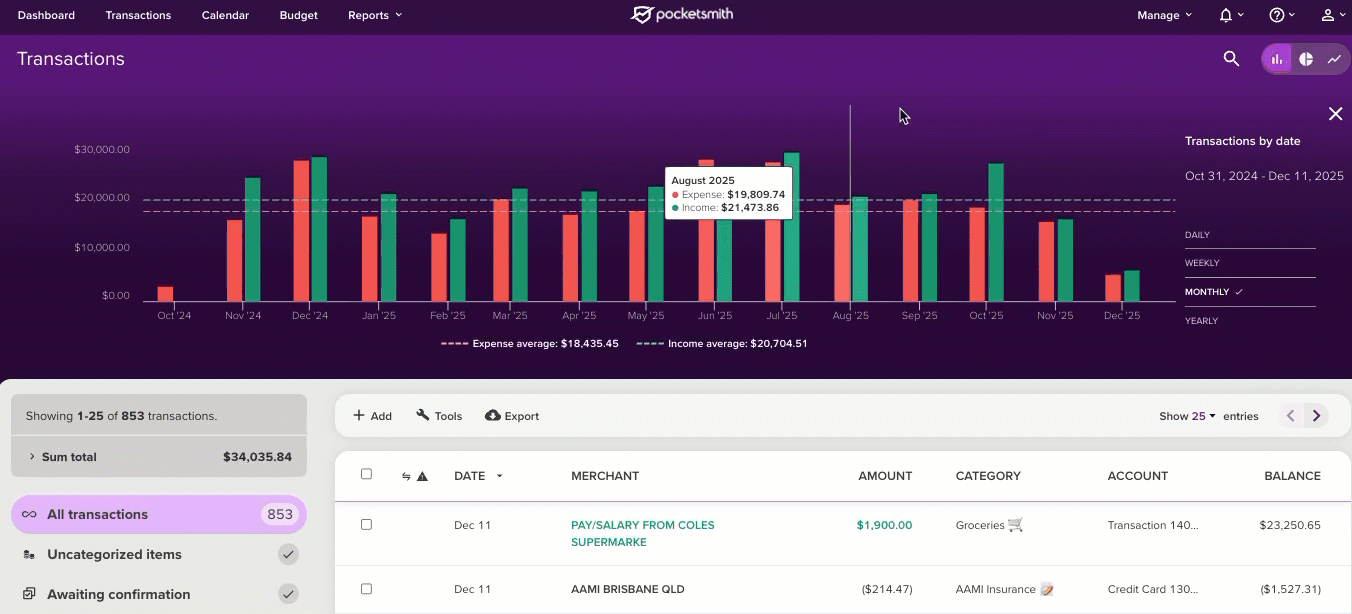This screenshot has height=614, width=1352.
Task: Switch to pie chart view icon
Action: coord(1306,59)
